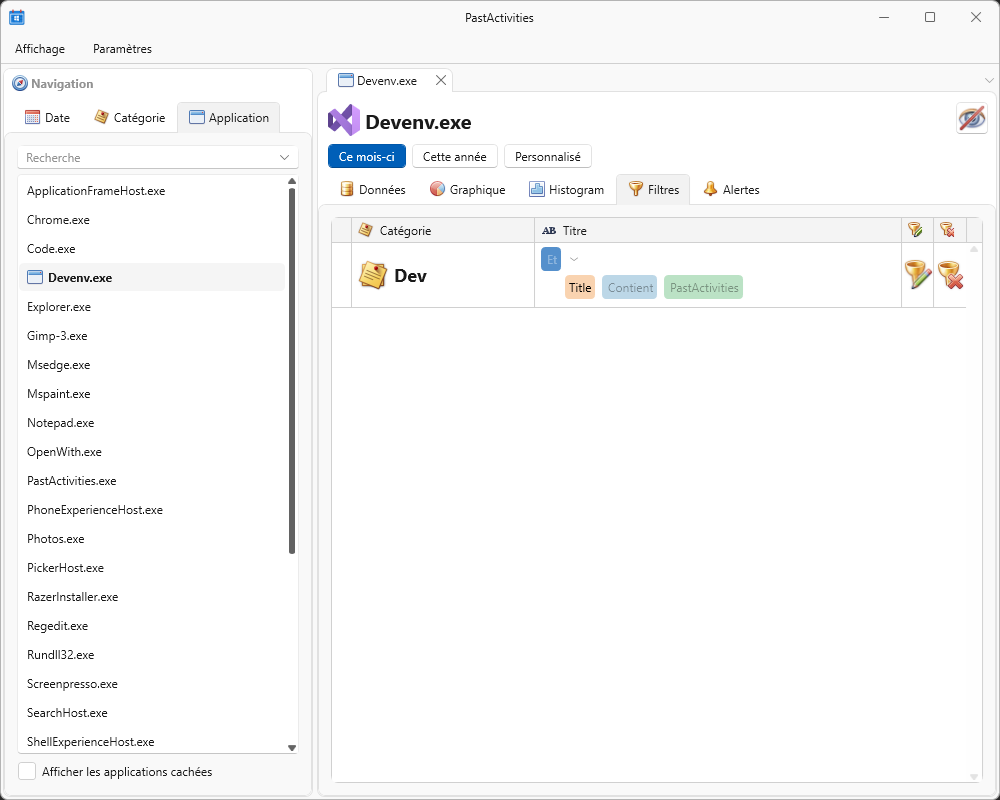Click the add filter icon in column header

click(x=915, y=230)
